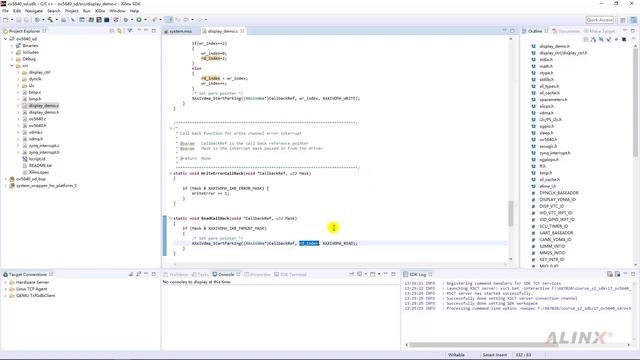The image size is (640, 360).
Task: Select display_demo.h in the Outline list
Action: click(554, 46)
